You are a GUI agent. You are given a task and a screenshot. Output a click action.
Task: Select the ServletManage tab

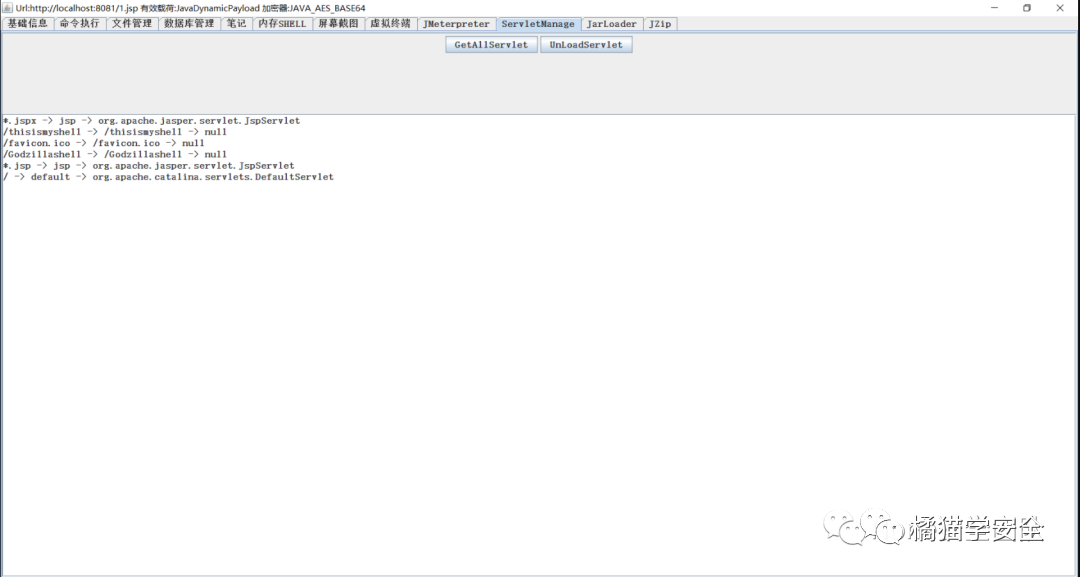[x=538, y=23]
